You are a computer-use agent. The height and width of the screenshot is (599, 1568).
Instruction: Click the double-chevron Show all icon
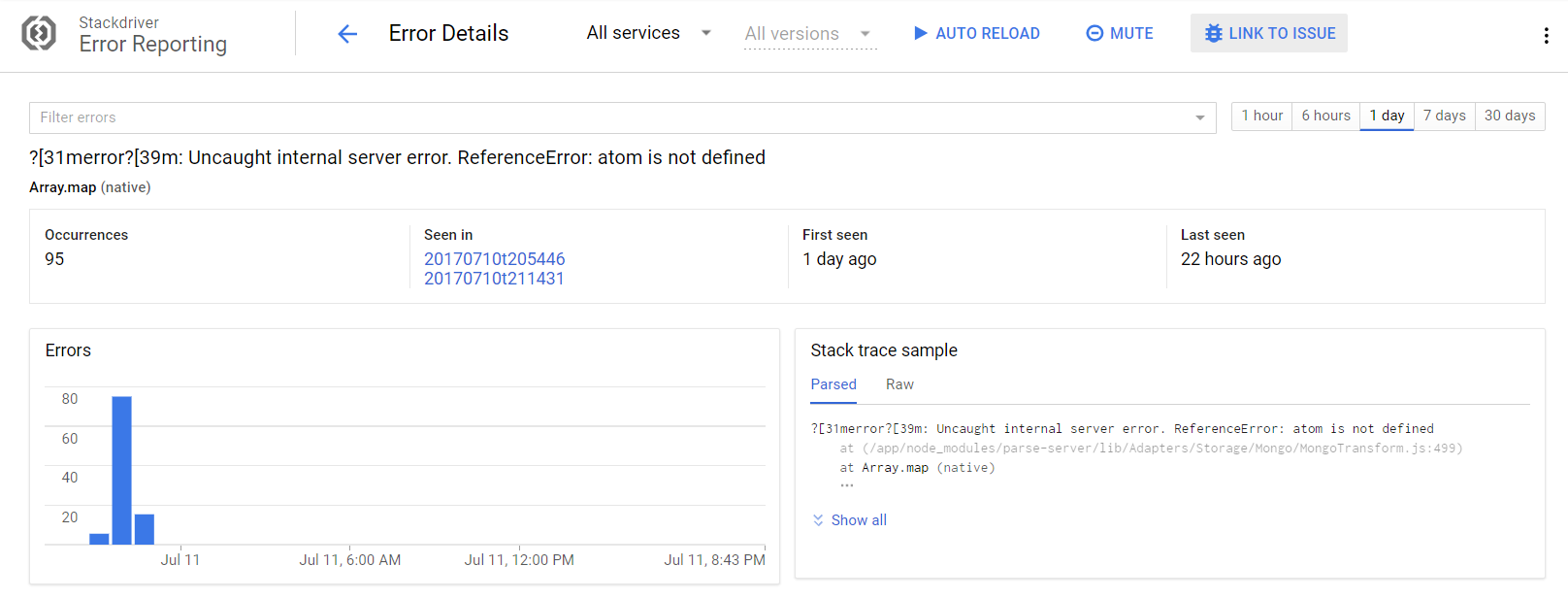click(818, 520)
